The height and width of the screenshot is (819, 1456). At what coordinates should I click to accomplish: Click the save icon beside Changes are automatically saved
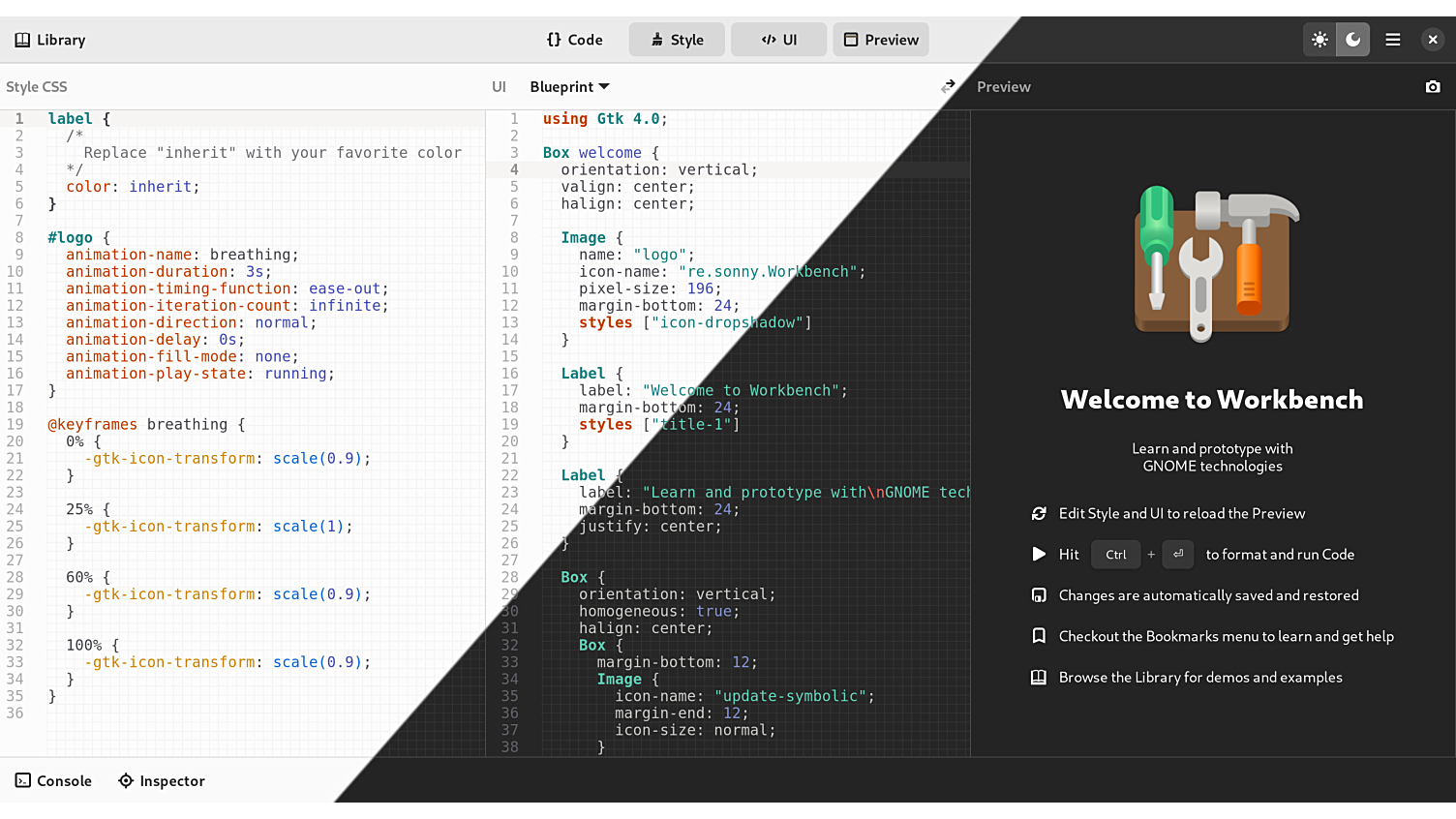(x=1039, y=595)
